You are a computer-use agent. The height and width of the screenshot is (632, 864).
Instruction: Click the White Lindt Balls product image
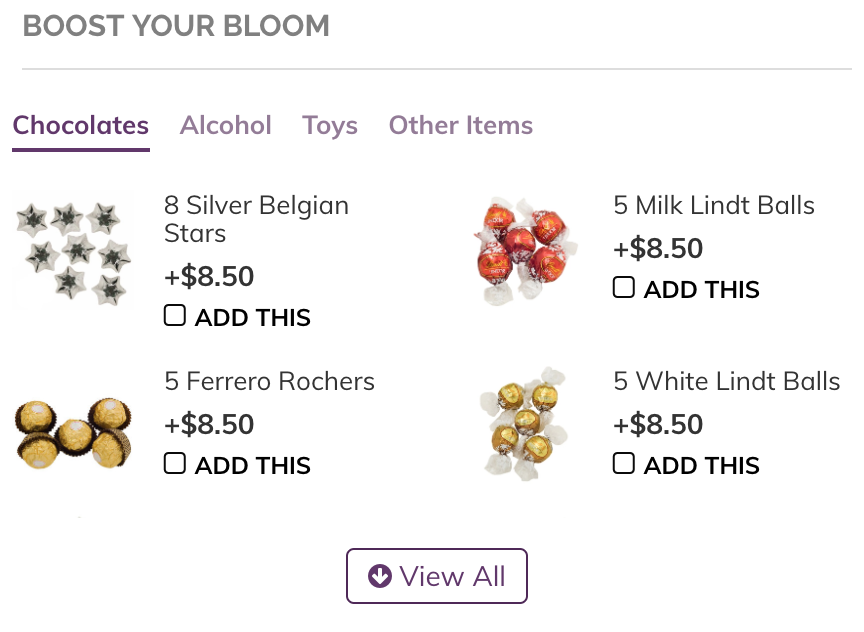[522, 423]
